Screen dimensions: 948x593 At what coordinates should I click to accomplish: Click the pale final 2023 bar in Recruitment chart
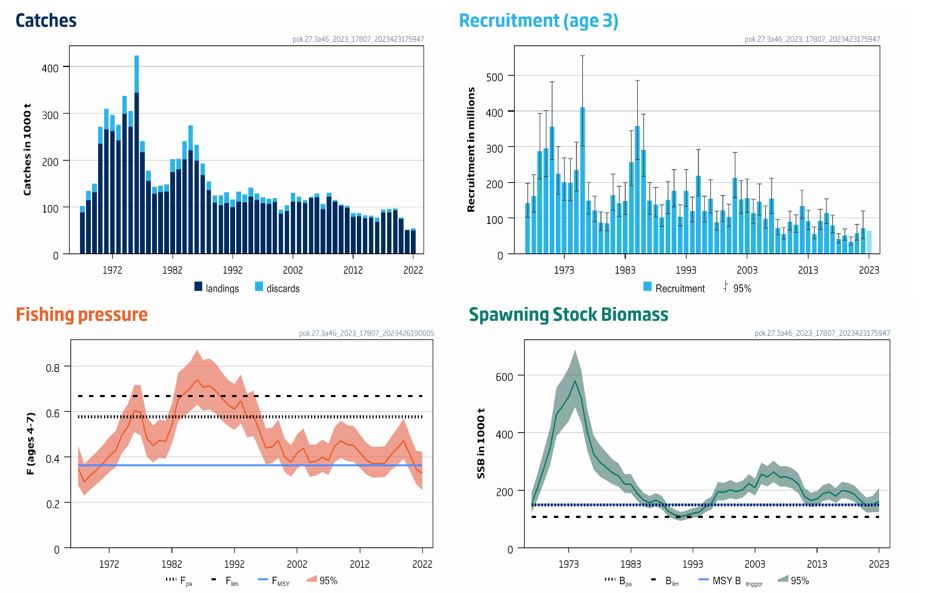(x=869, y=242)
